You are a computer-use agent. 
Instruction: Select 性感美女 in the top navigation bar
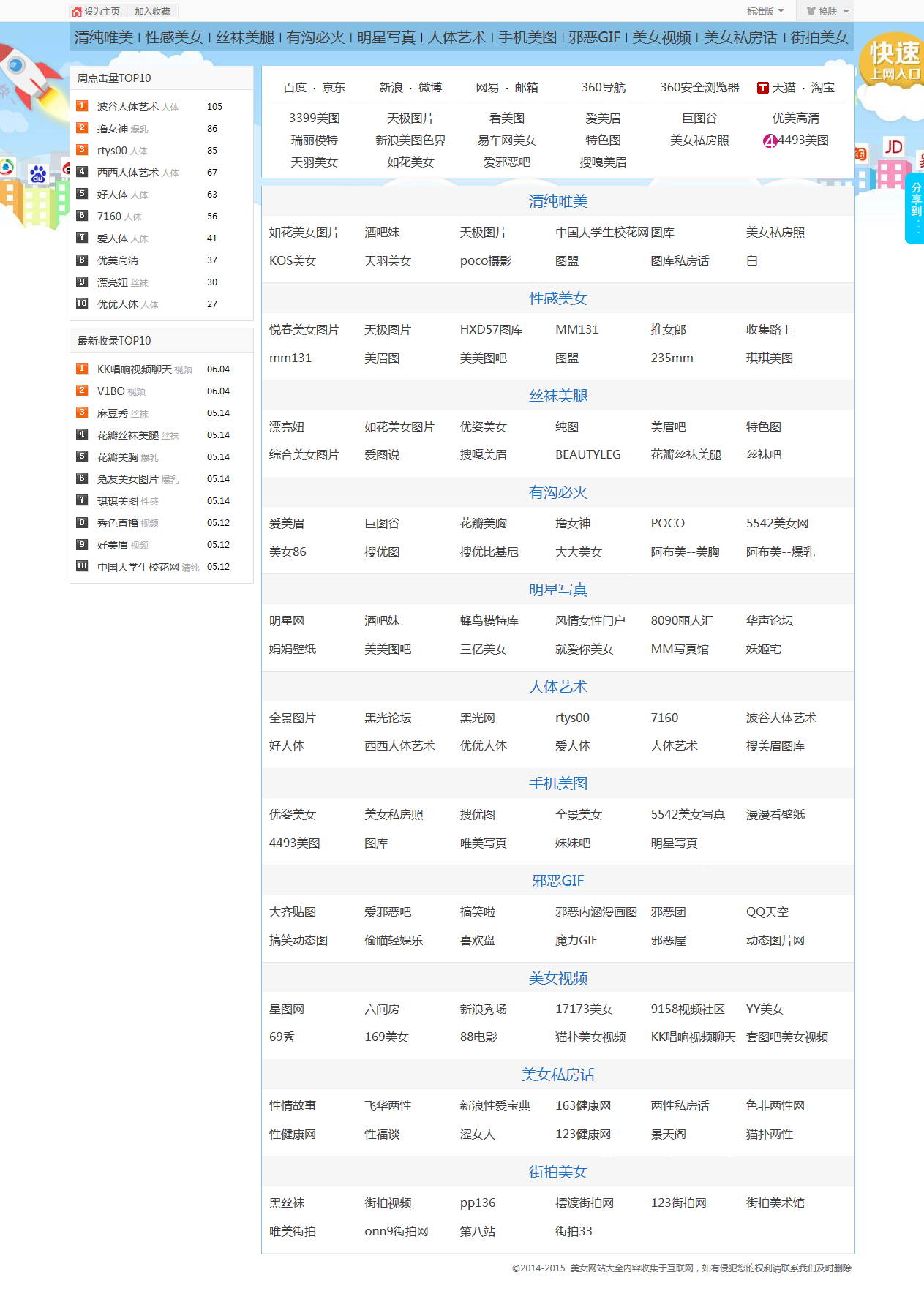pos(174,37)
